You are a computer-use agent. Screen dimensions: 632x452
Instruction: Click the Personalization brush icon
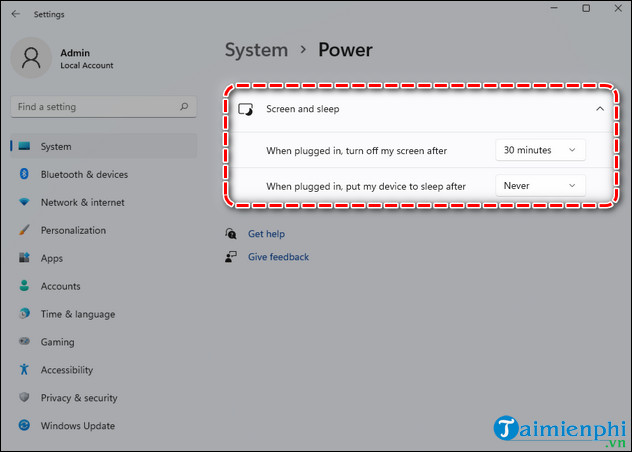[24, 230]
